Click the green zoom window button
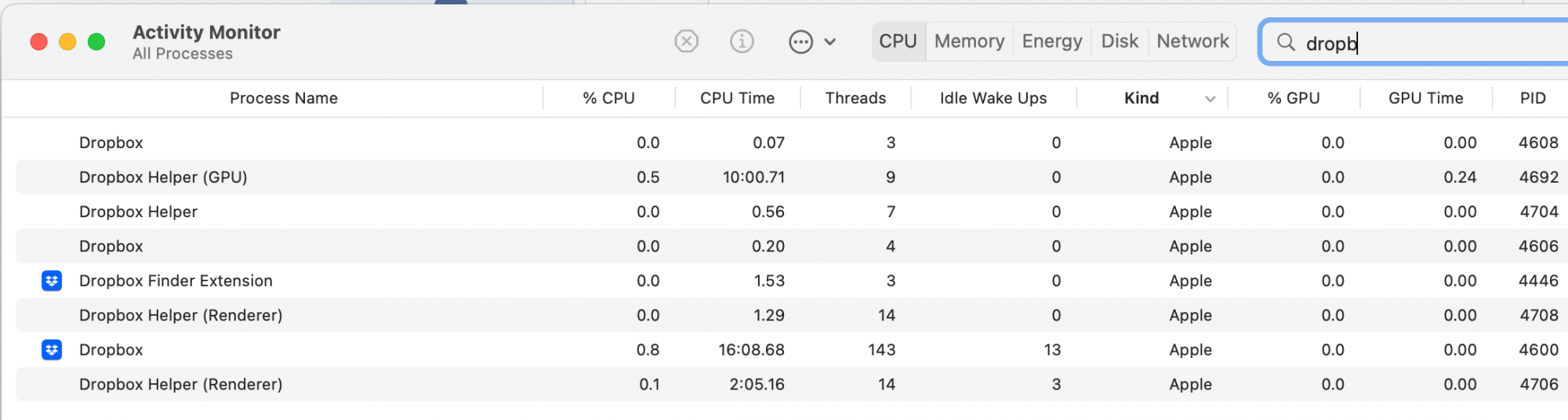Viewport: 1568px width, 420px height. click(x=96, y=42)
